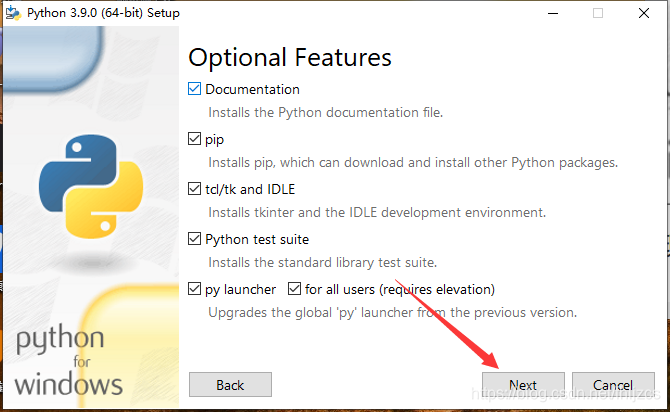Close the Python Setup window
The height and width of the screenshot is (412, 670).
644,13
